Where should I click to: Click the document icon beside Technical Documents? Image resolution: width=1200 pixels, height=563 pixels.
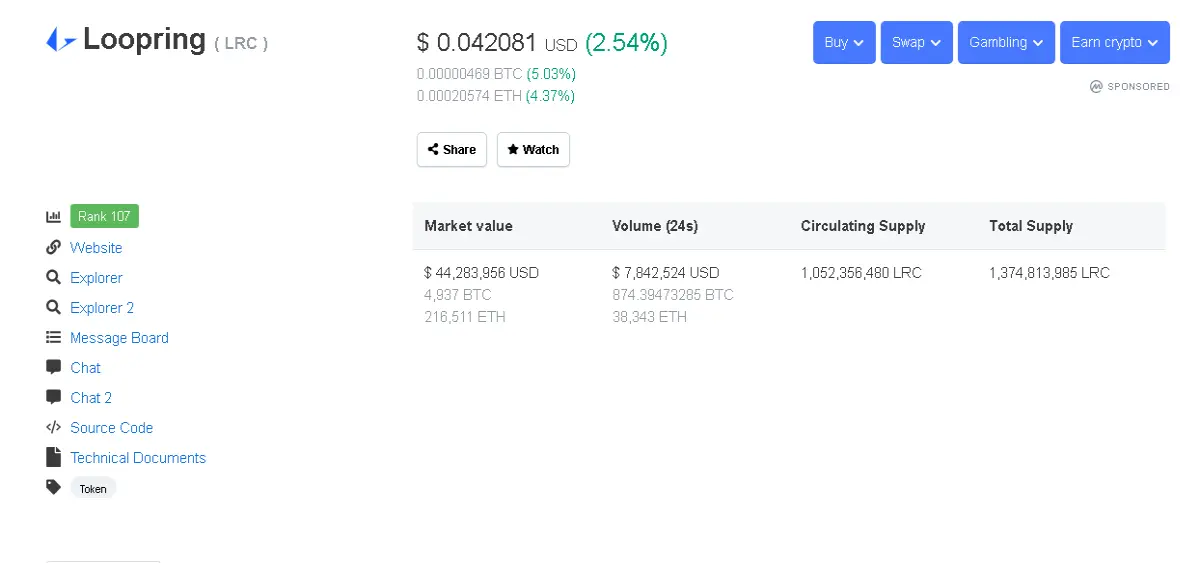click(54, 457)
